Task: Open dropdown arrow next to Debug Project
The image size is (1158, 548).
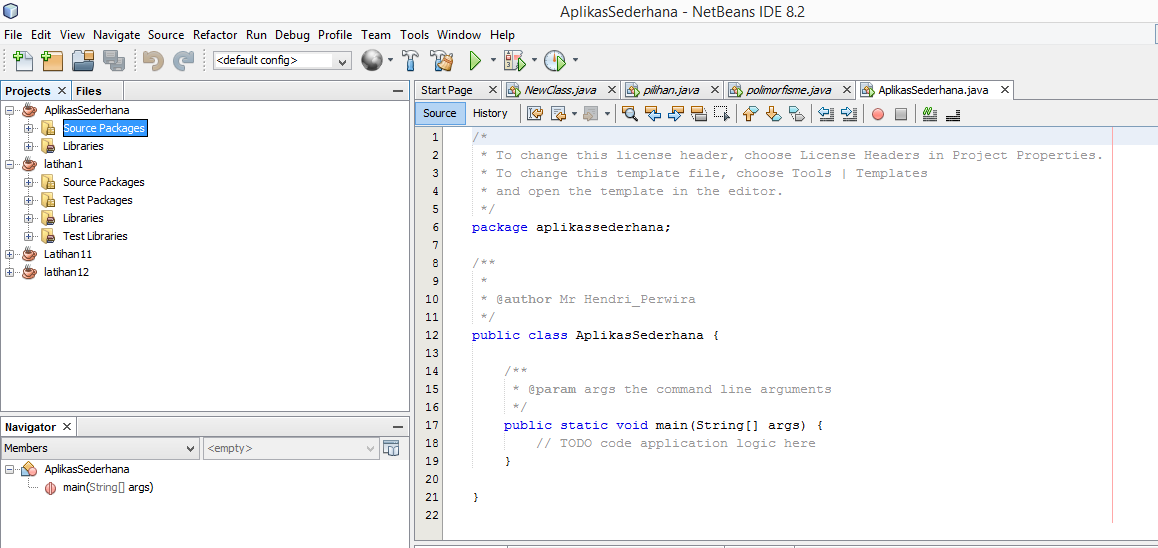Action: 533,61
